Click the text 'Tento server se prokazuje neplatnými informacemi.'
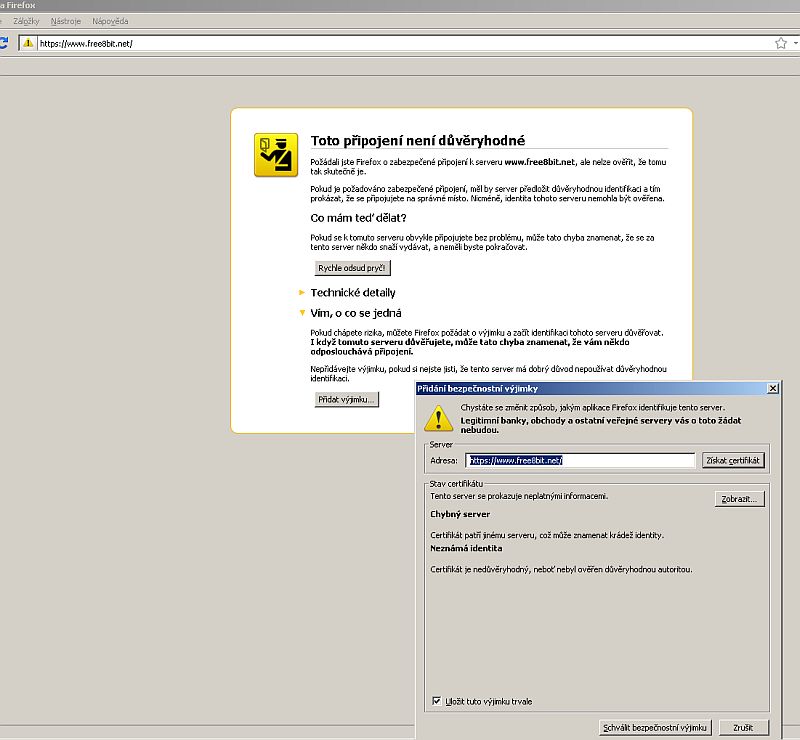The height and width of the screenshot is (740, 800). click(519, 496)
